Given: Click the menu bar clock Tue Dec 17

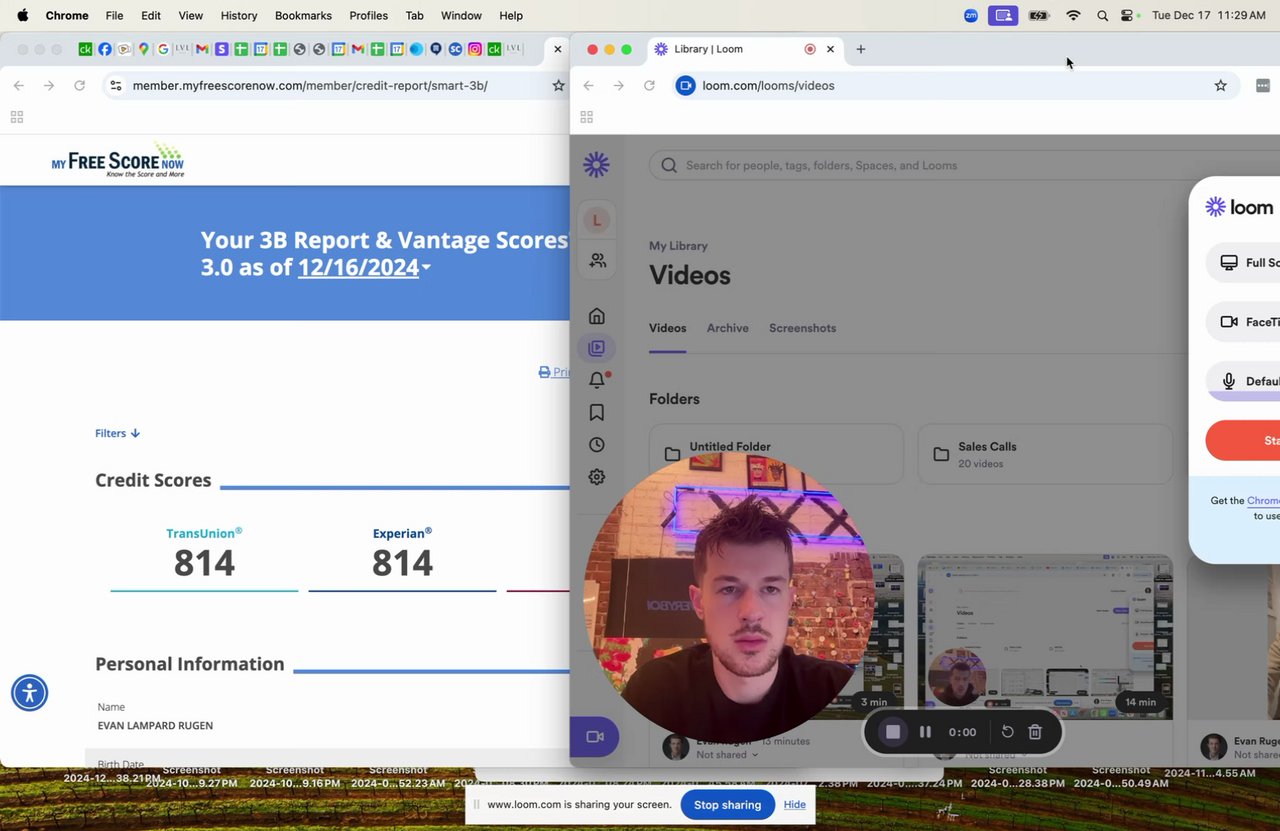Looking at the screenshot, I should pyautogui.click(x=1209, y=16).
